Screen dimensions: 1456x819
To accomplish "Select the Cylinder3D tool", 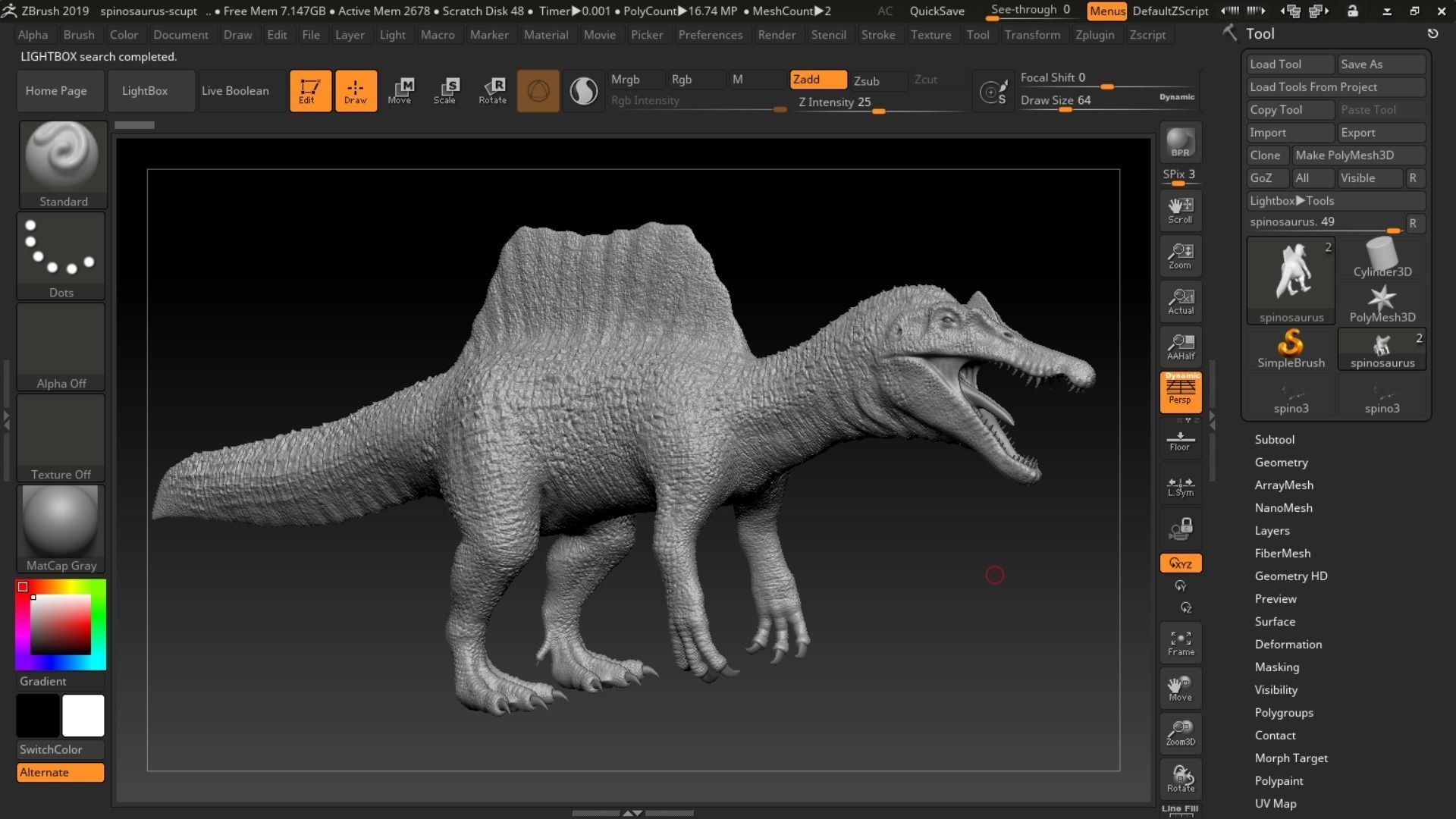I will (x=1382, y=258).
